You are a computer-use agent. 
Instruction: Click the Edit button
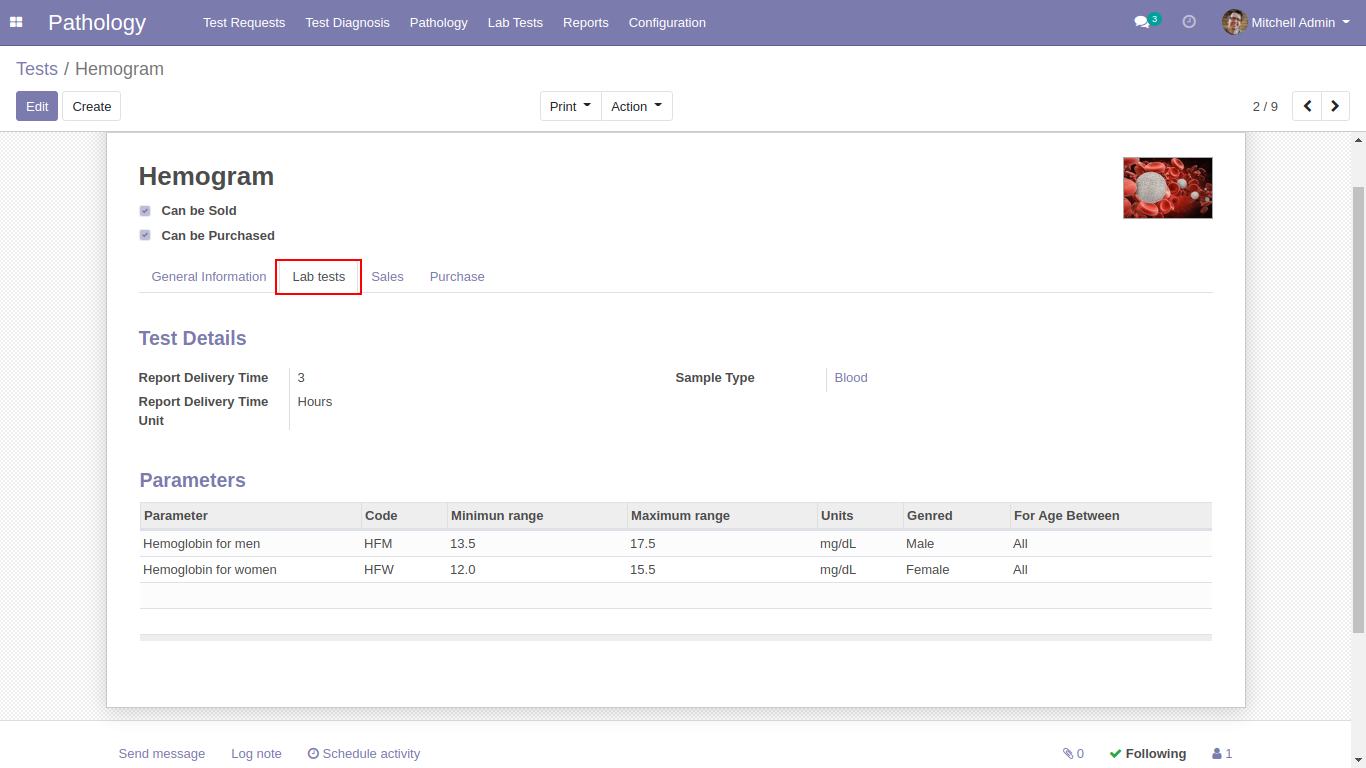(x=37, y=106)
